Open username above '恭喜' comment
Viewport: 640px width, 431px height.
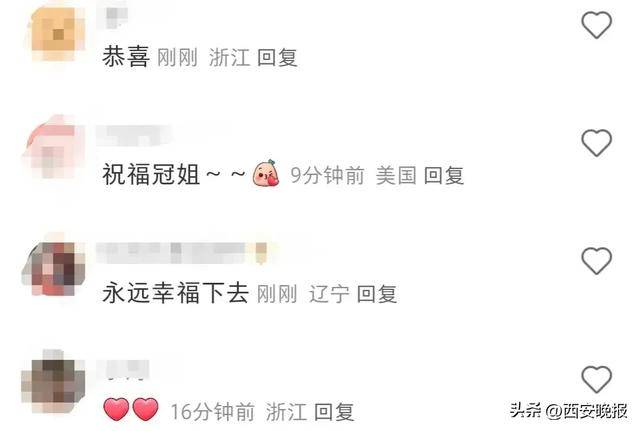click(x=113, y=16)
